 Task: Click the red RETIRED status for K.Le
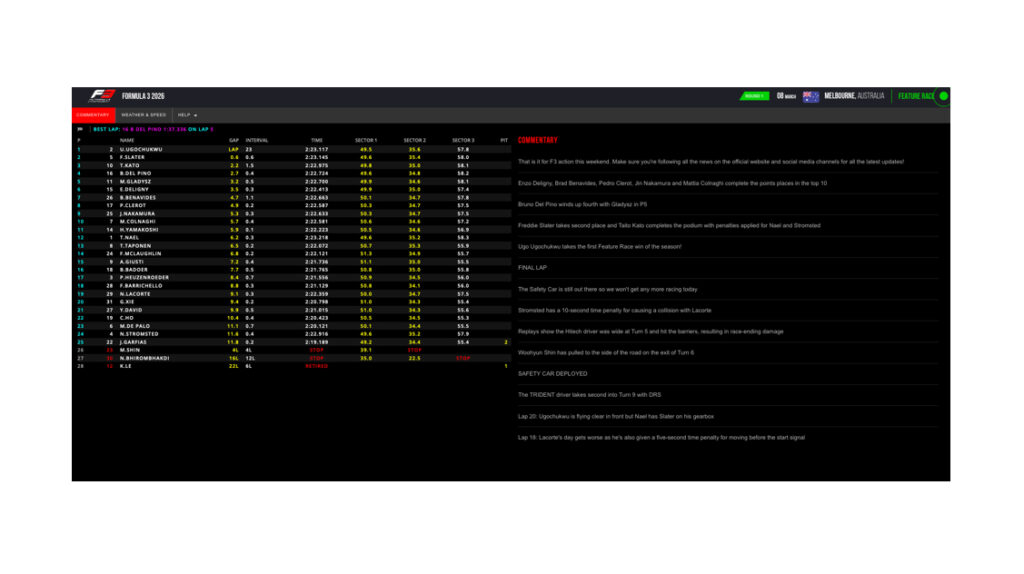click(317, 366)
